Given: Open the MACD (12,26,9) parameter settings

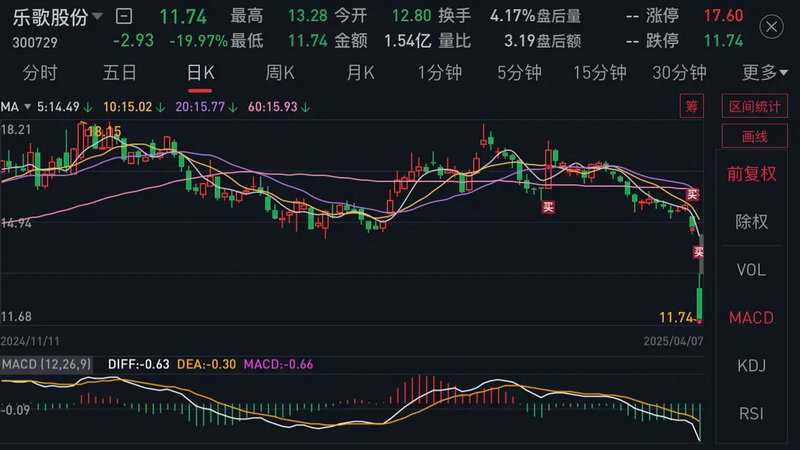Looking at the screenshot, I should coord(46,364).
